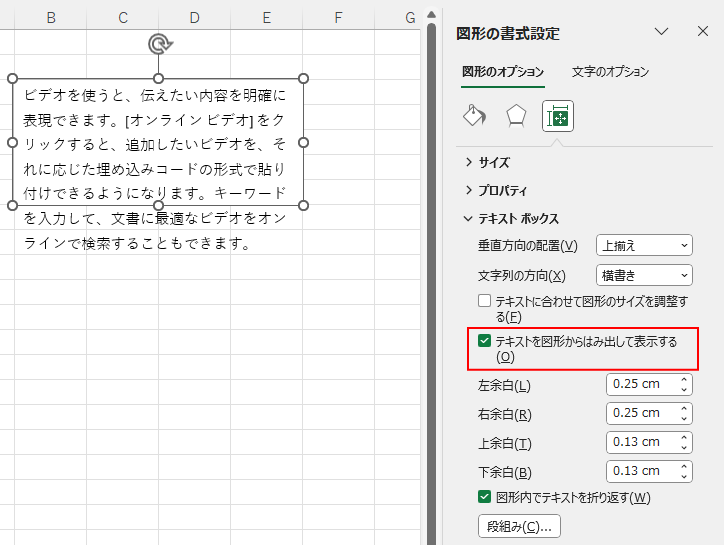Image resolution: width=724 pixels, height=545 pixels.
Task: Decrease 左余白 with down arrow
Action: coord(684,390)
